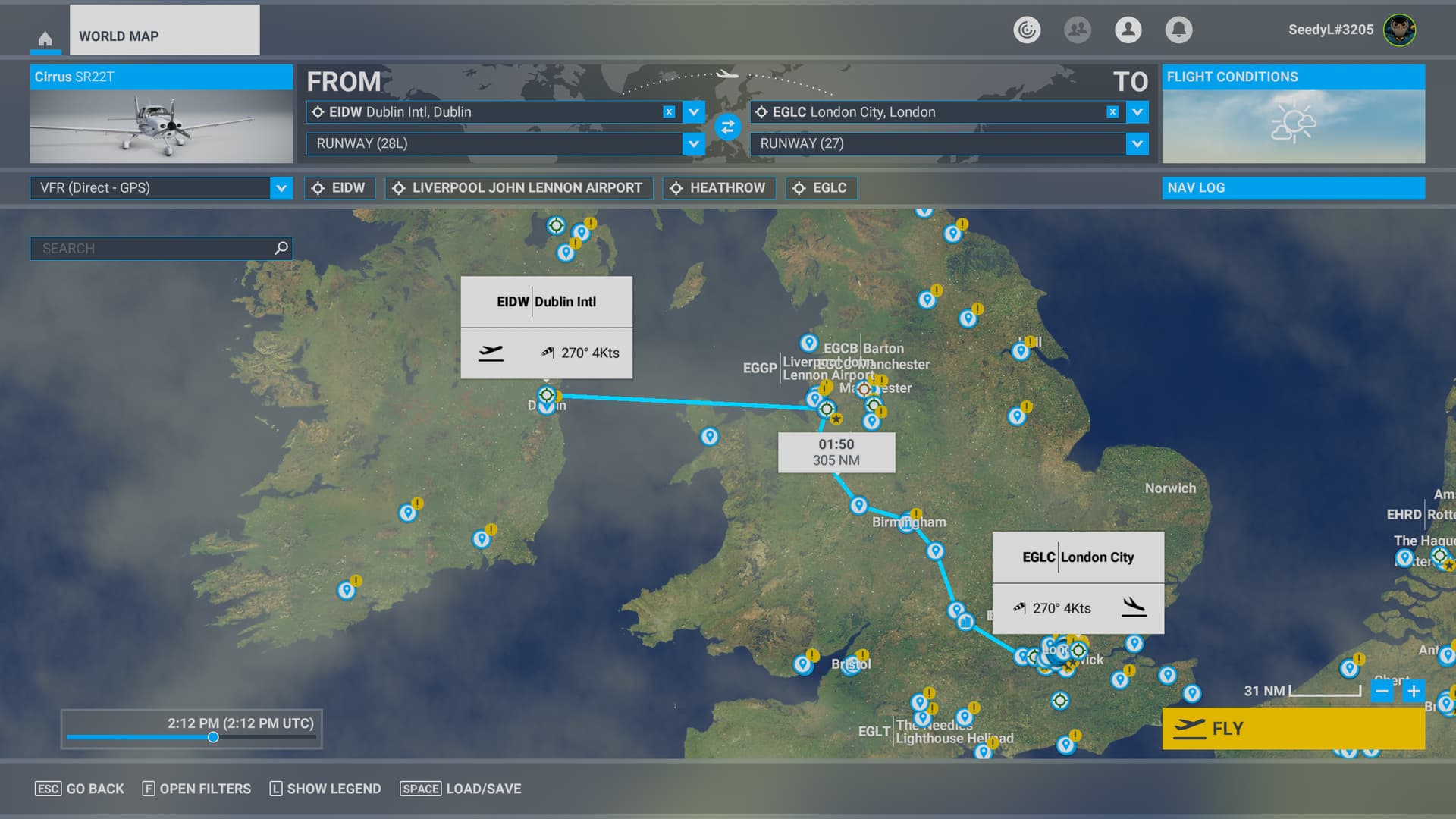Viewport: 1456px width, 819px height.
Task: Click the 01:50 305 NM route label
Action: (836, 453)
